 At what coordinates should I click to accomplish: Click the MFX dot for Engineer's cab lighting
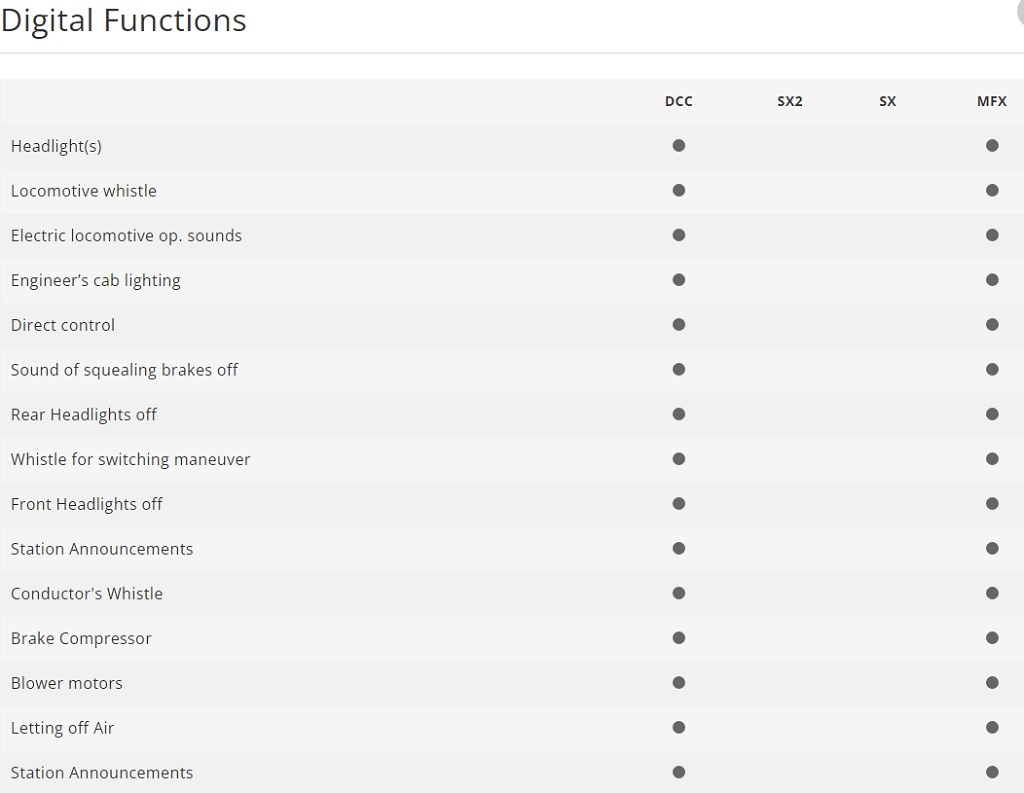992,280
